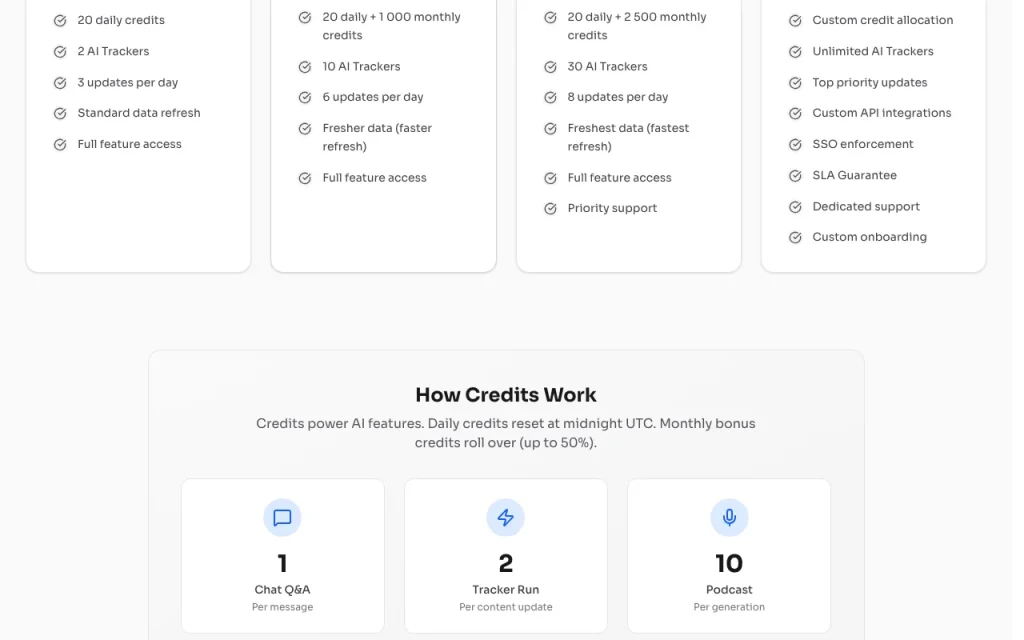Screen dimensions: 1024x640
Task: Select the check icon beside "SSO enforcement"
Action: (x=795, y=144)
